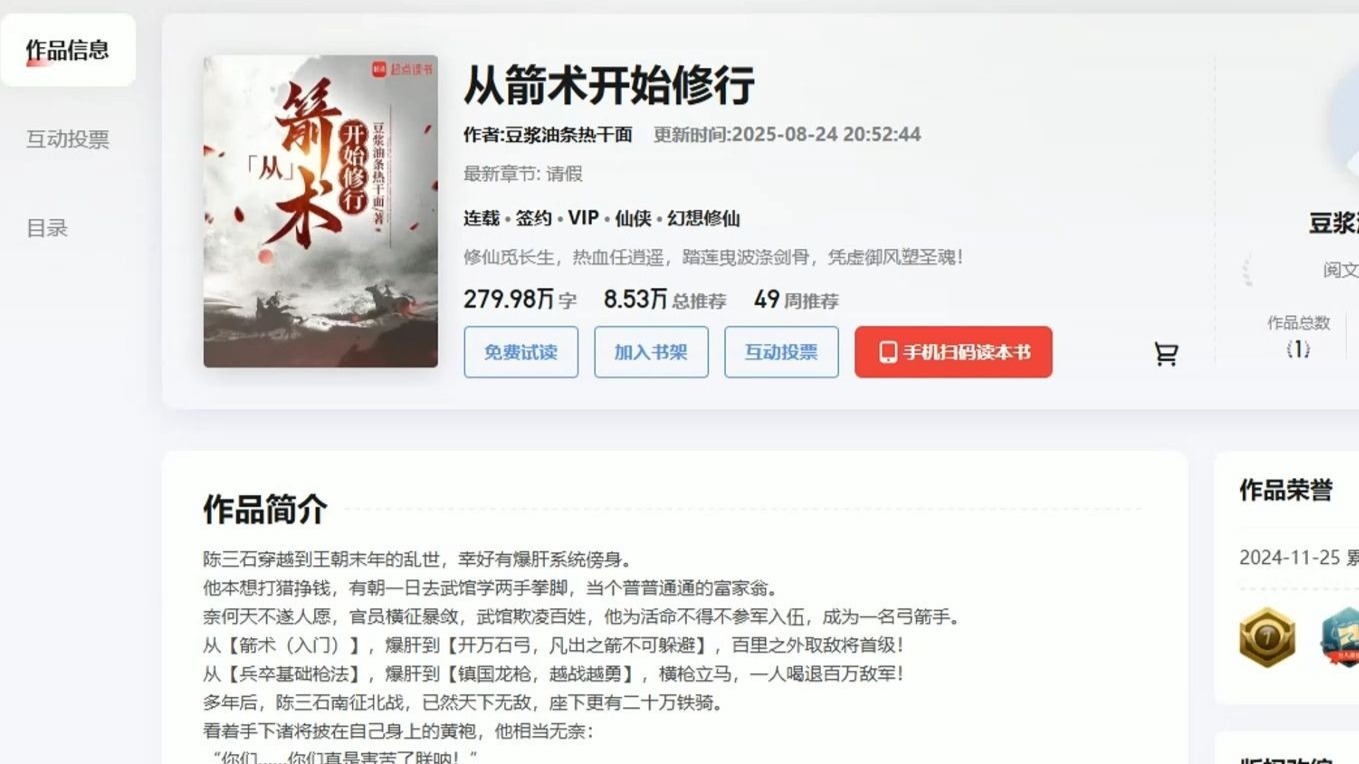Click the 作品荣誉 section heading
Image resolution: width=1359 pixels, height=764 pixels.
[x=1286, y=490]
